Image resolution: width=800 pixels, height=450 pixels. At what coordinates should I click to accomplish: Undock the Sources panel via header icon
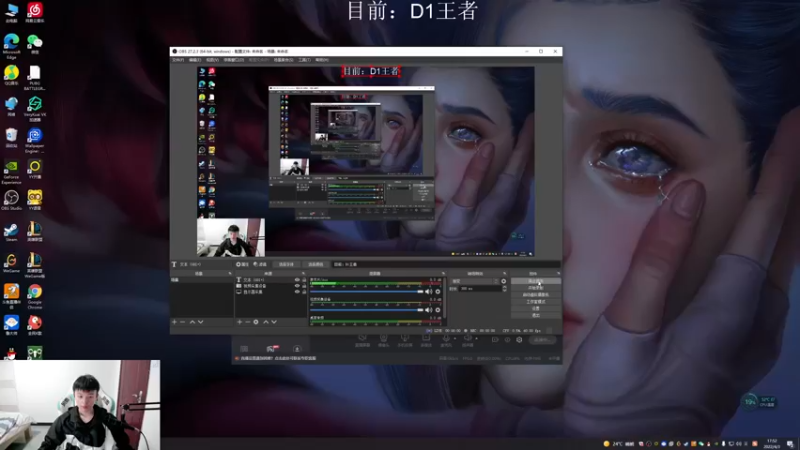tap(303, 273)
